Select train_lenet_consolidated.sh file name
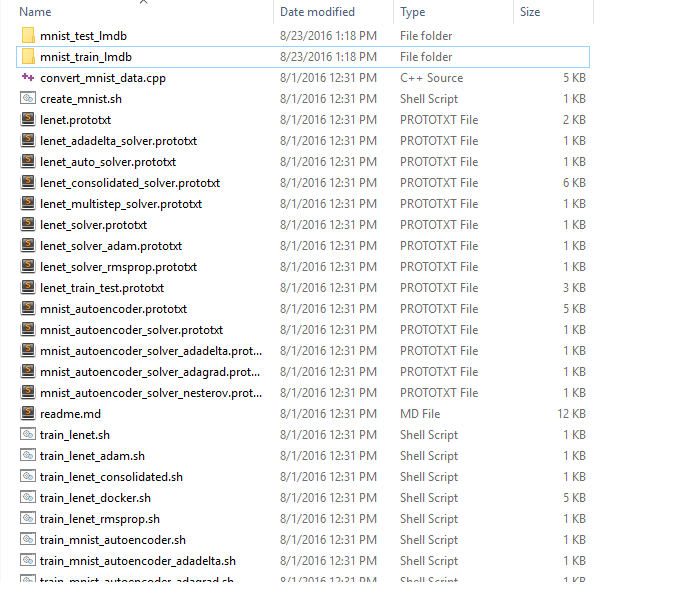The width and height of the screenshot is (682, 593). coord(111,477)
